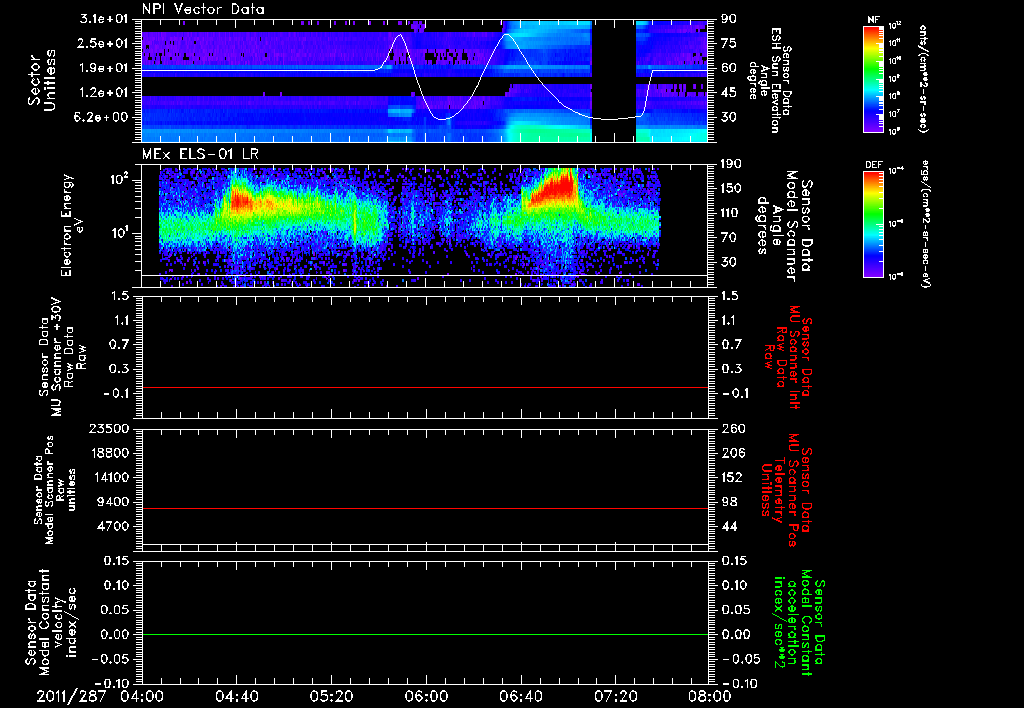Viewport: 1024px width, 708px height.
Task: Click the 'Sector Unitless' axis title
Action: pyautogui.click(x=41, y=80)
